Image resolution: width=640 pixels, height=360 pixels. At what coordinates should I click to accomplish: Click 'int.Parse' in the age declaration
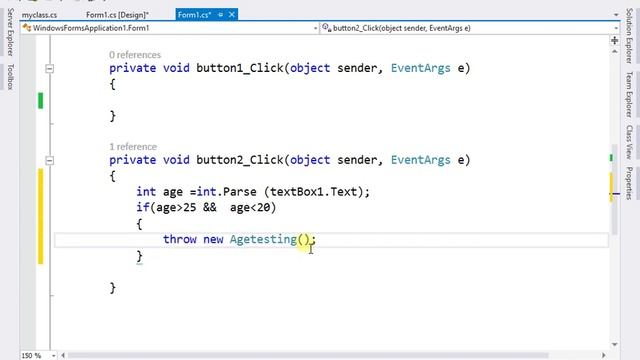[x=227, y=191]
